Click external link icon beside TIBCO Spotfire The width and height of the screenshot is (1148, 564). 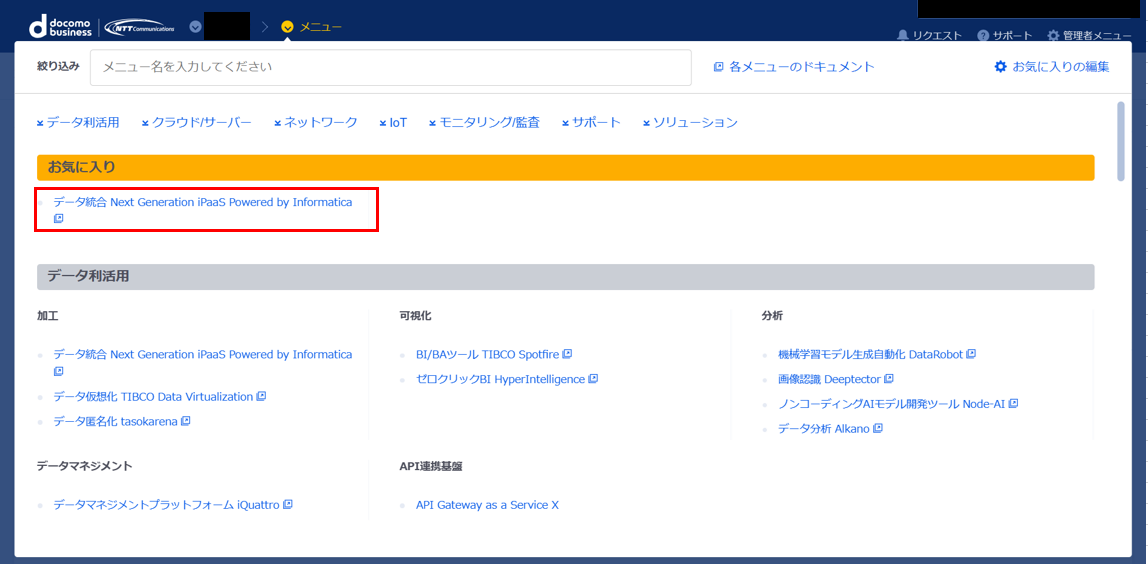coord(567,354)
